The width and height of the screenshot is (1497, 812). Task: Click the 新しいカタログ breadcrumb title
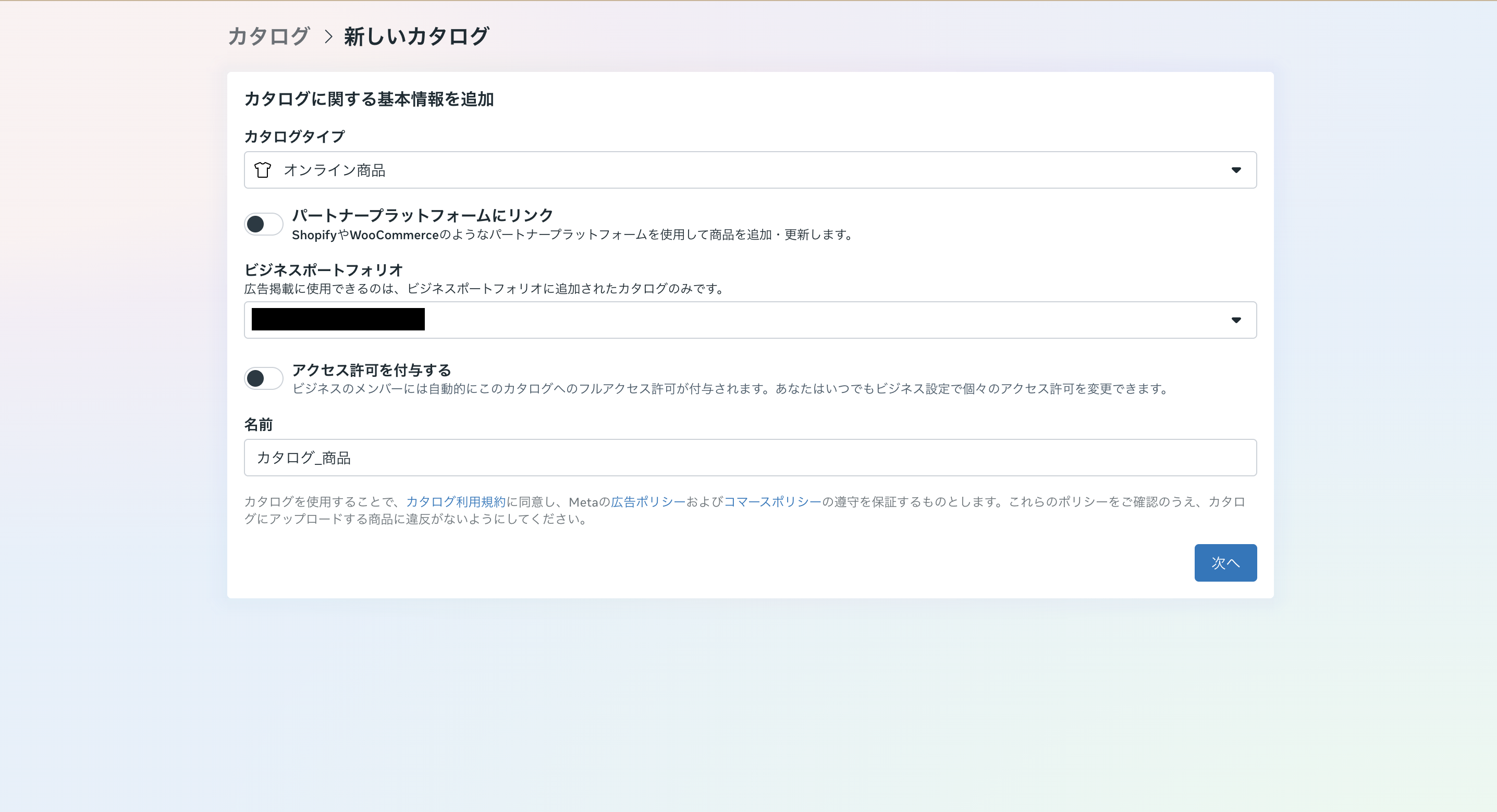[x=416, y=36]
